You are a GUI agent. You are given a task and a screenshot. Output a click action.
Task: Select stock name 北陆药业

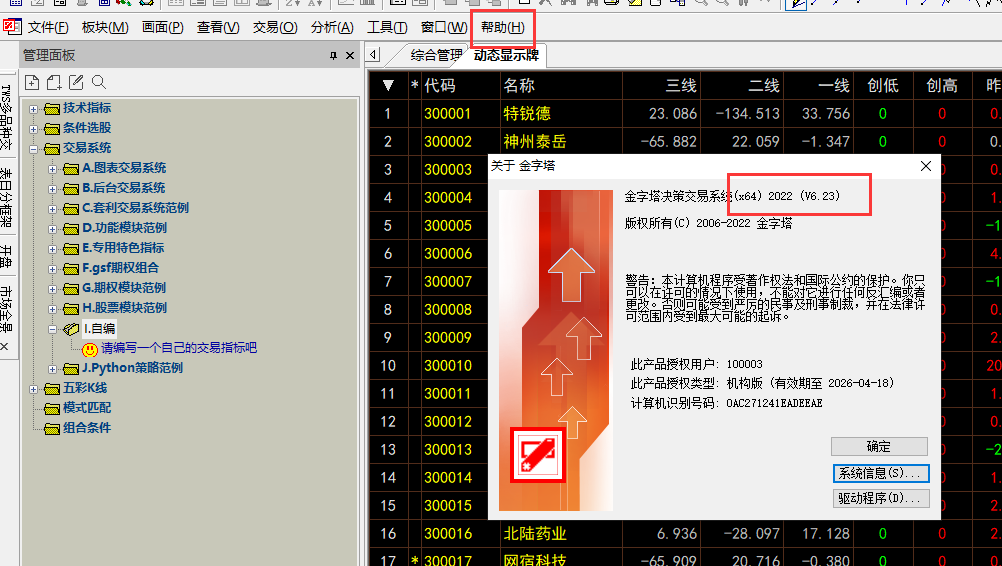pyautogui.click(x=534, y=534)
